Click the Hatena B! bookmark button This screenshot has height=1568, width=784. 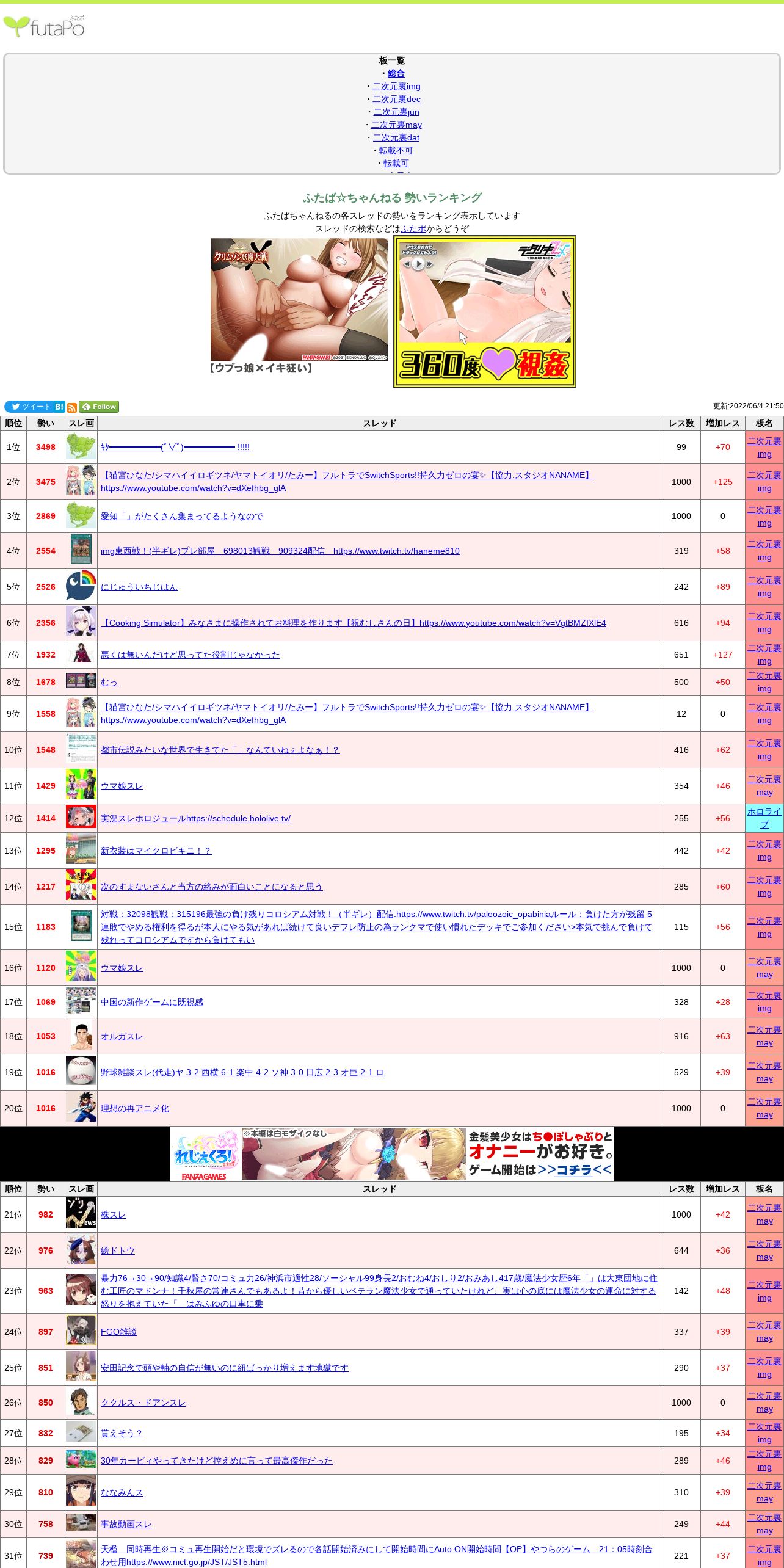point(59,407)
